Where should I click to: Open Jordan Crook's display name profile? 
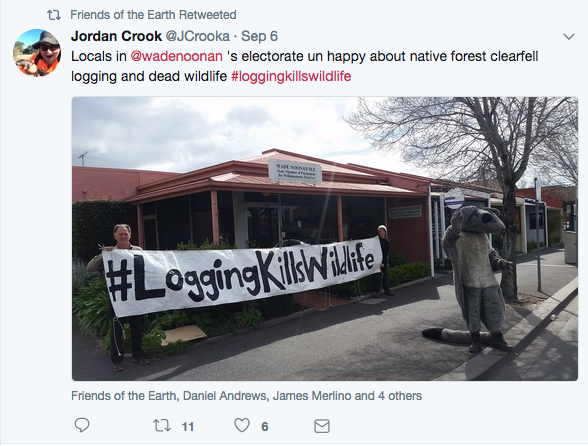click(x=116, y=36)
